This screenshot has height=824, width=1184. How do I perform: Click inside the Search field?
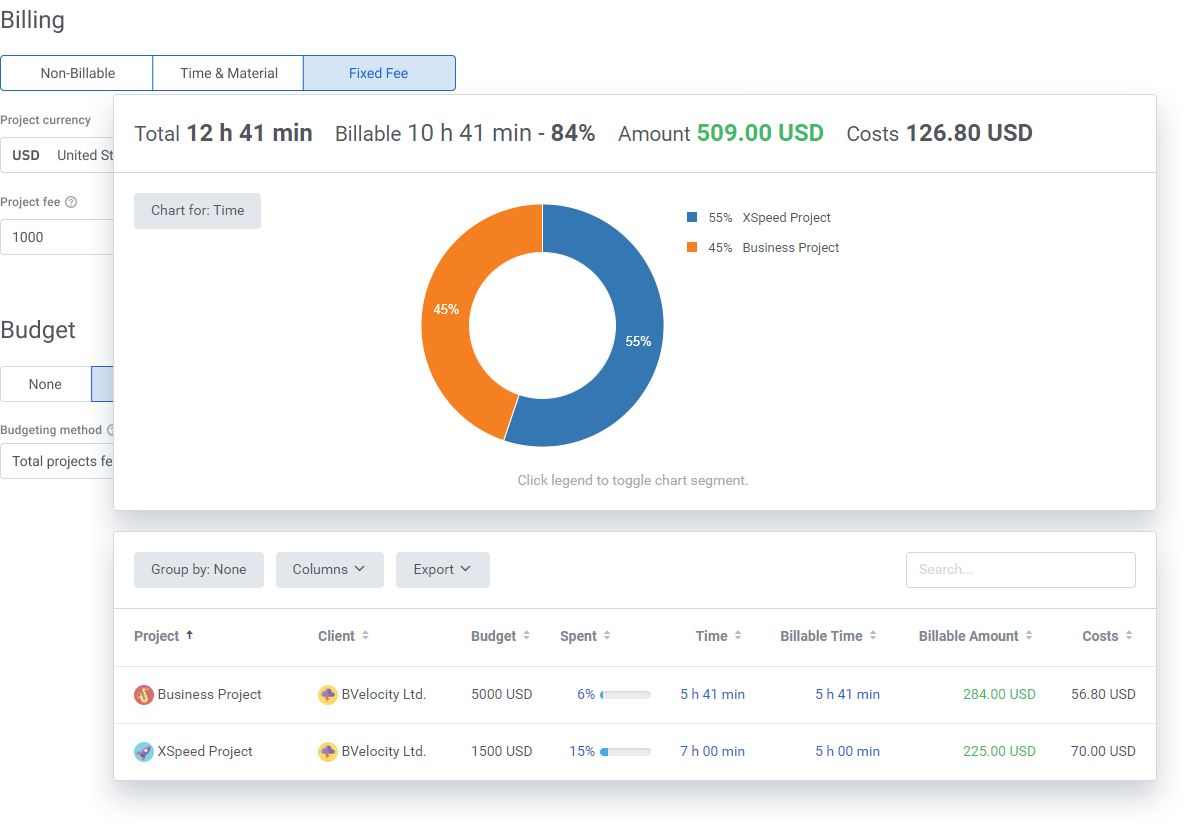click(1020, 569)
